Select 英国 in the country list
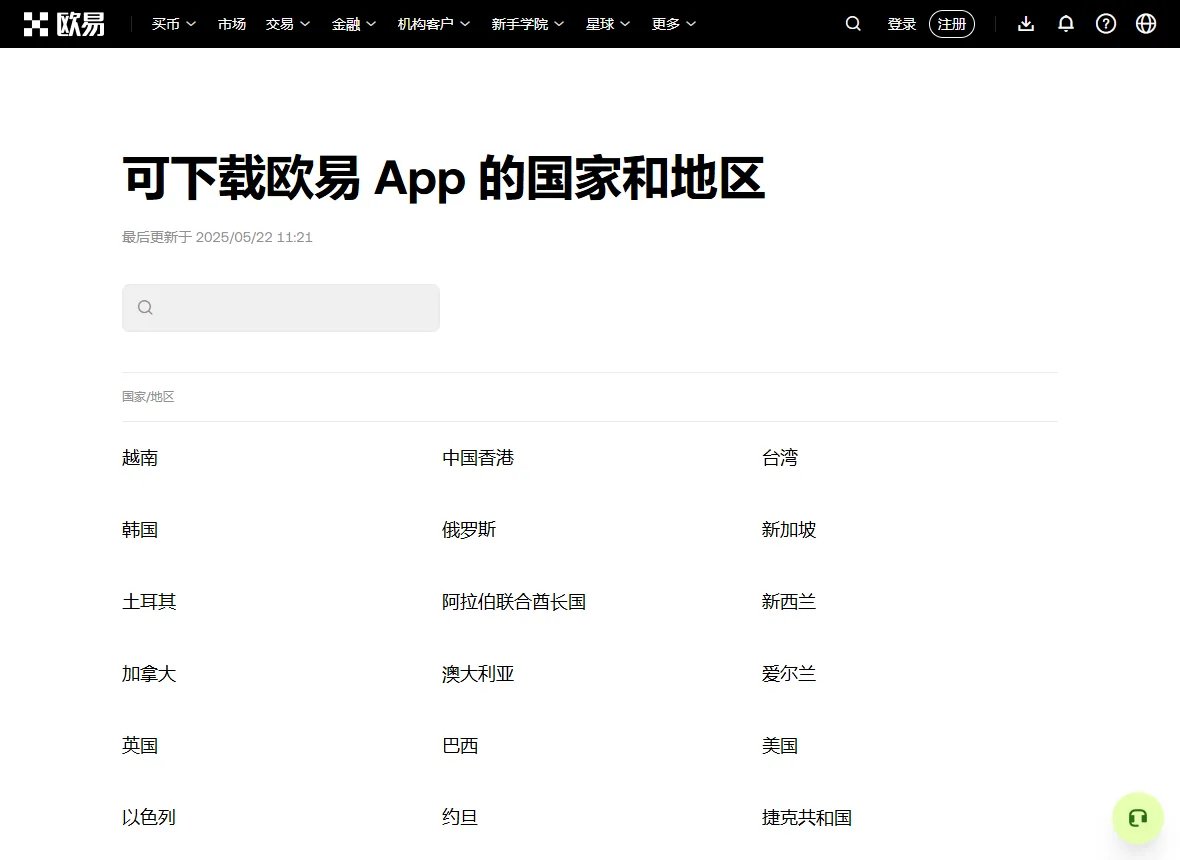Image resolution: width=1180 pixels, height=860 pixels. click(140, 746)
